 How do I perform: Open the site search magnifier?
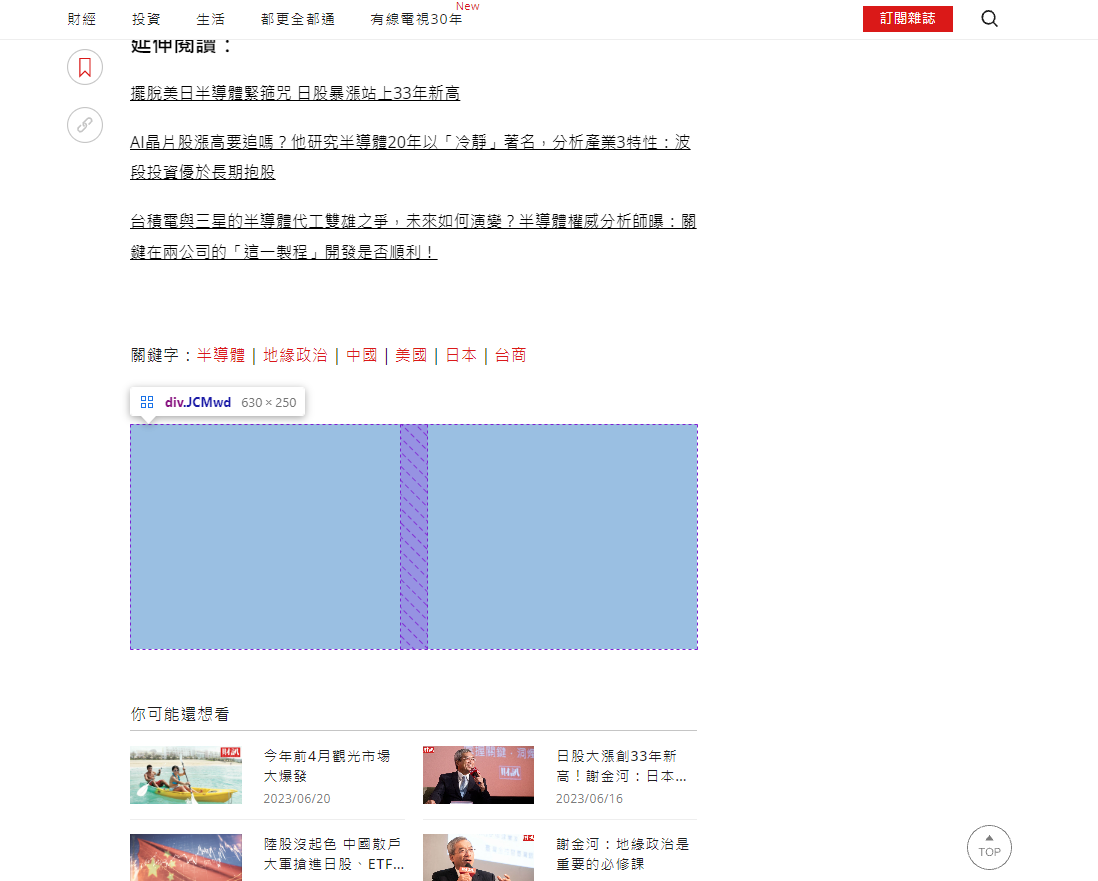(989, 19)
